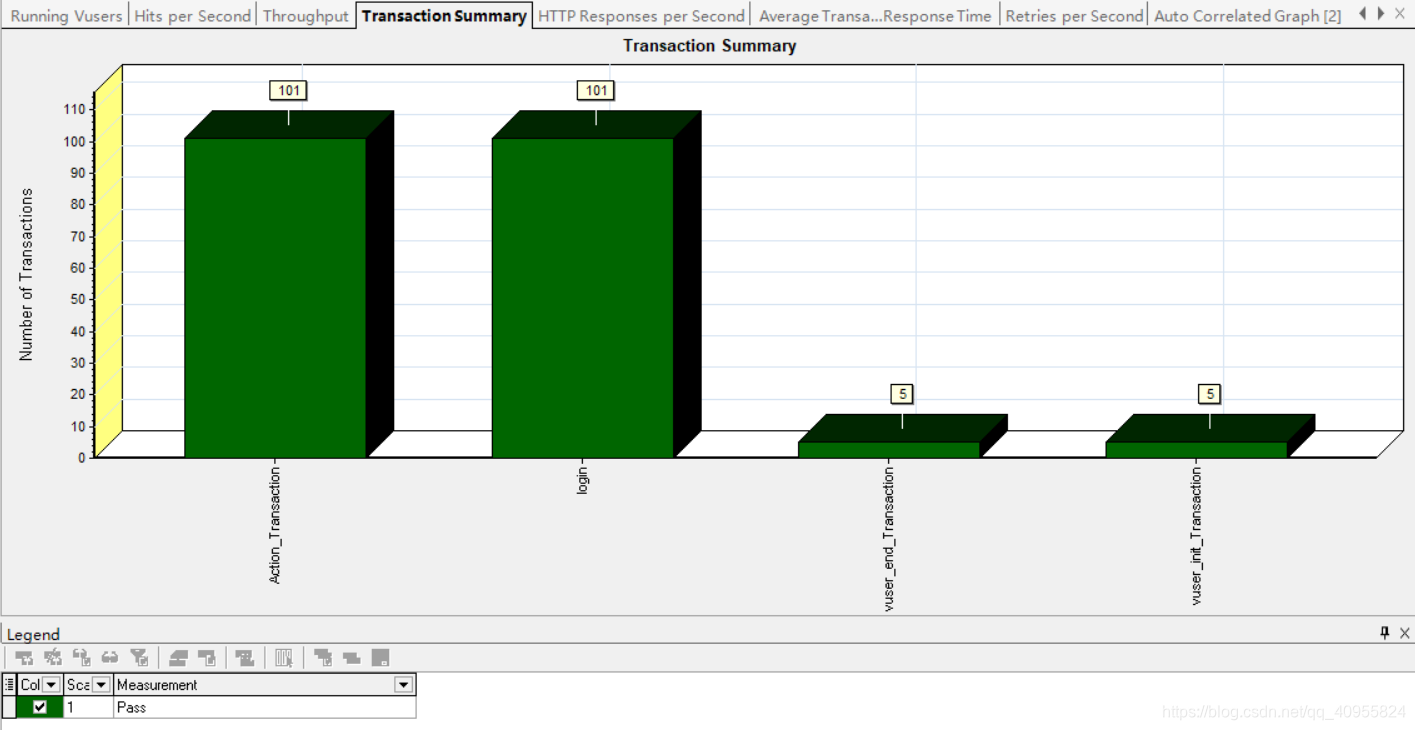Viewport: 1415px width, 730px height.
Task: Click the columns configuration icon in Legend toolbar
Action: click(284, 658)
